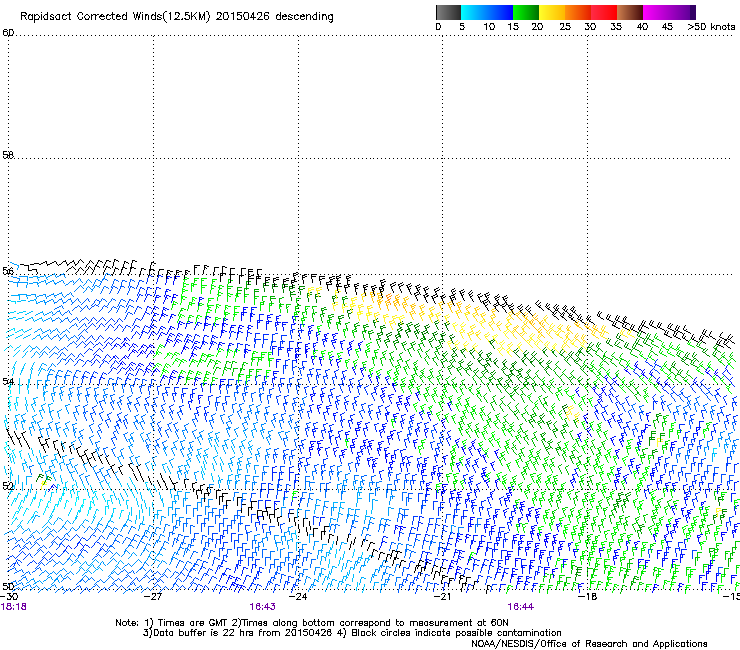The height and width of the screenshot is (650, 740).
Task: Click the longitude label '-30'
Action: [x=9, y=597]
